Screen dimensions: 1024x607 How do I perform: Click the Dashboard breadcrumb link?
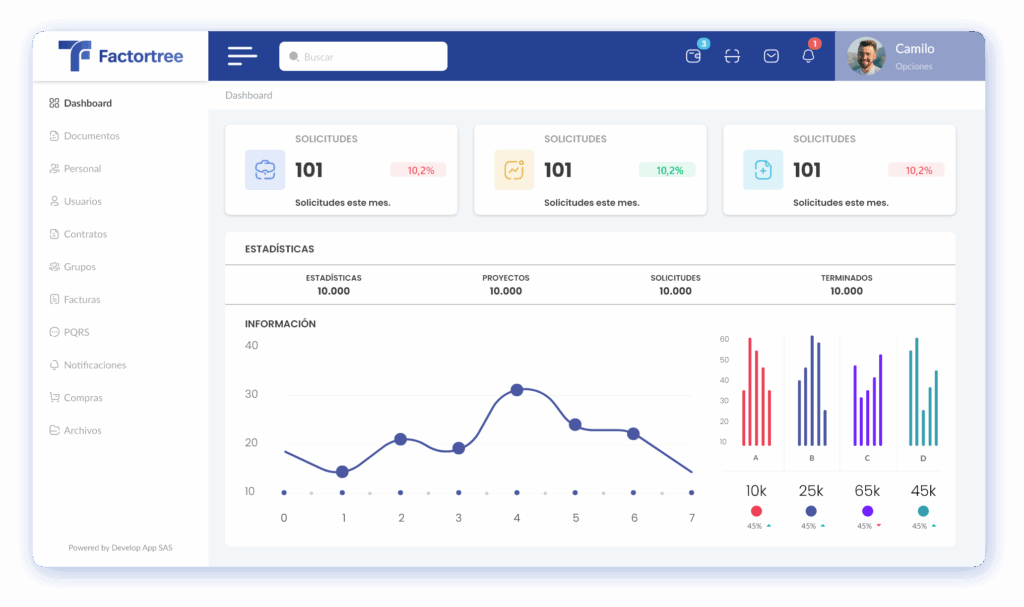pyautogui.click(x=248, y=96)
